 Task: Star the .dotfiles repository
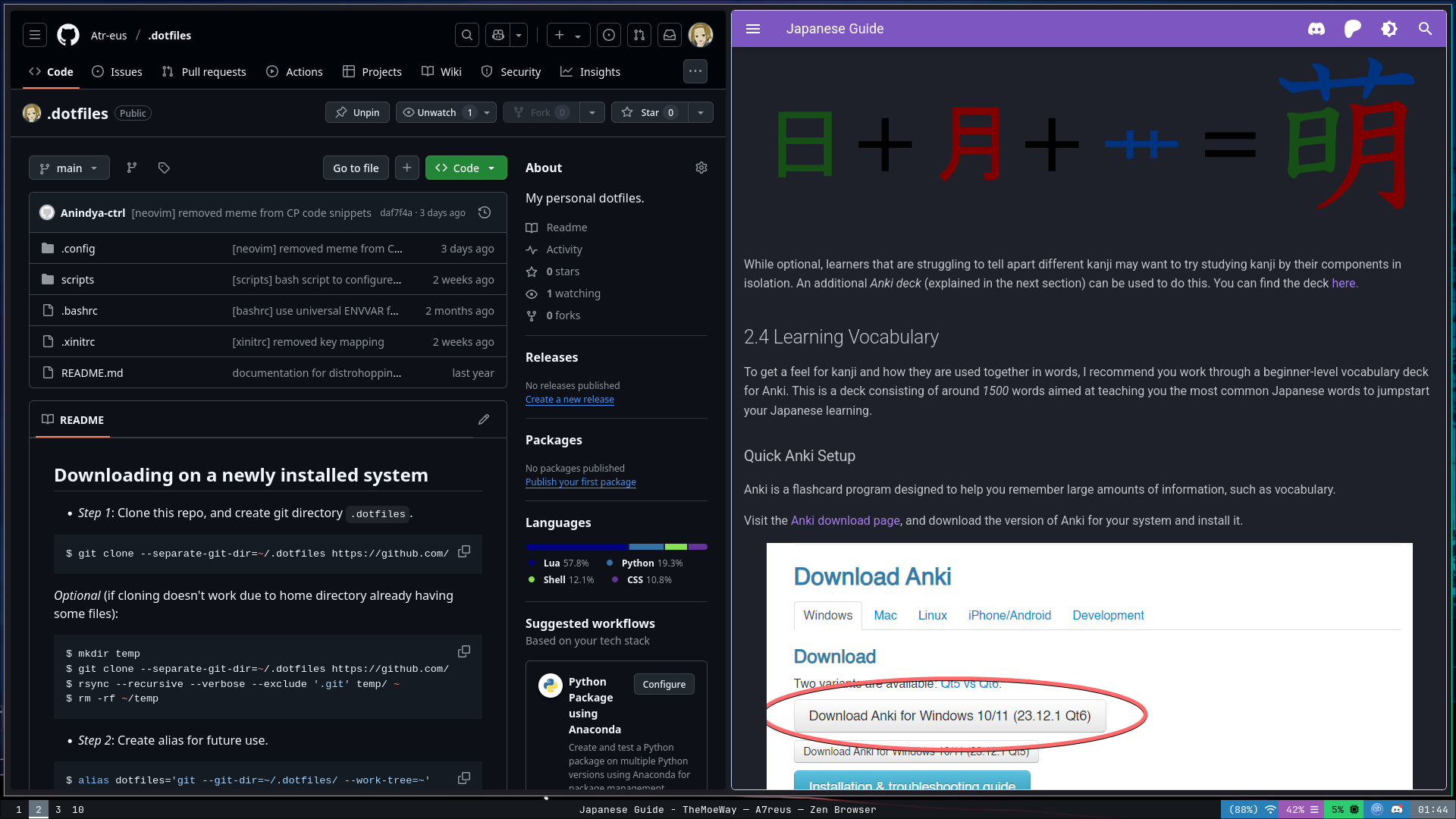(650, 112)
